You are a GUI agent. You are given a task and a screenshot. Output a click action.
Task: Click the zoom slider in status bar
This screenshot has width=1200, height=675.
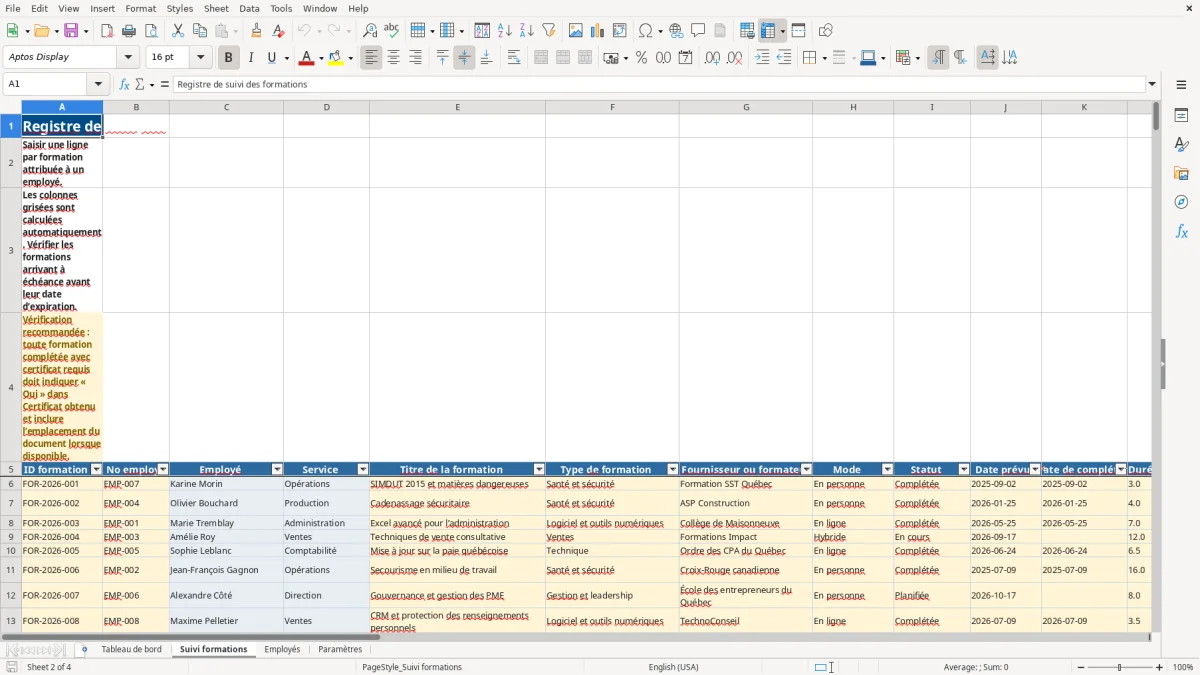[x=1119, y=667]
